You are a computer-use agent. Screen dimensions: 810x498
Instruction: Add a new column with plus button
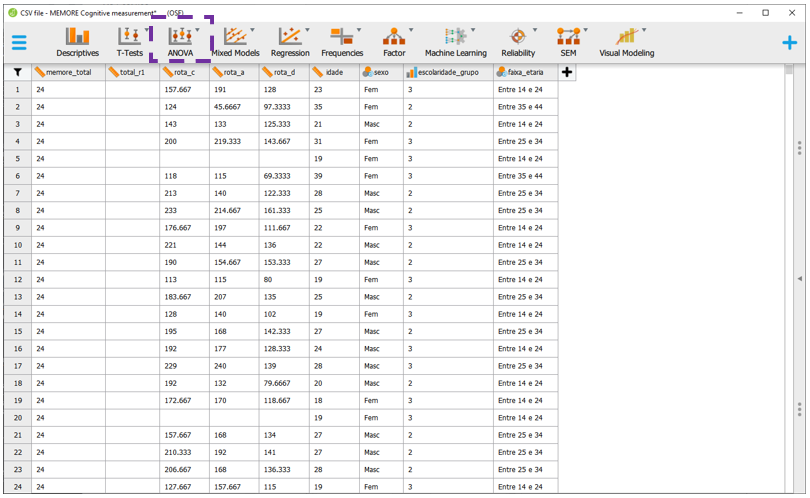[x=567, y=73]
